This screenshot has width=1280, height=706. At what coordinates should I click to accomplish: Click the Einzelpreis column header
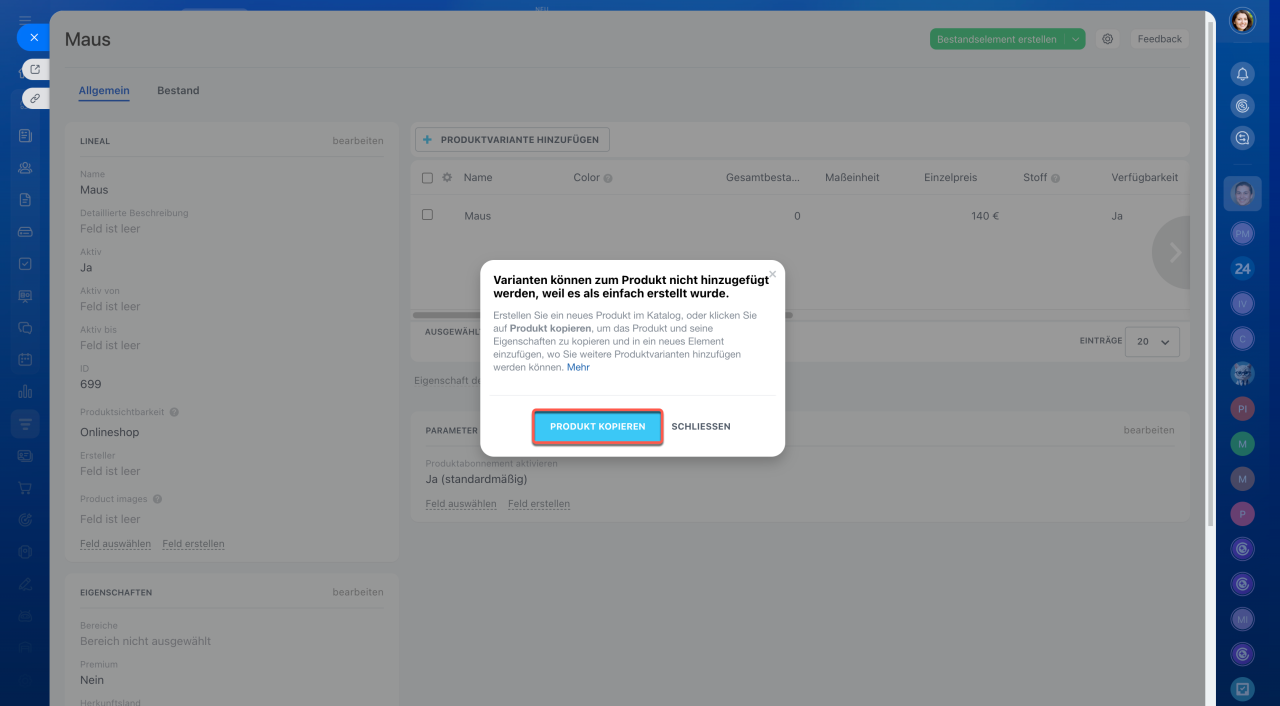pos(952,178)
